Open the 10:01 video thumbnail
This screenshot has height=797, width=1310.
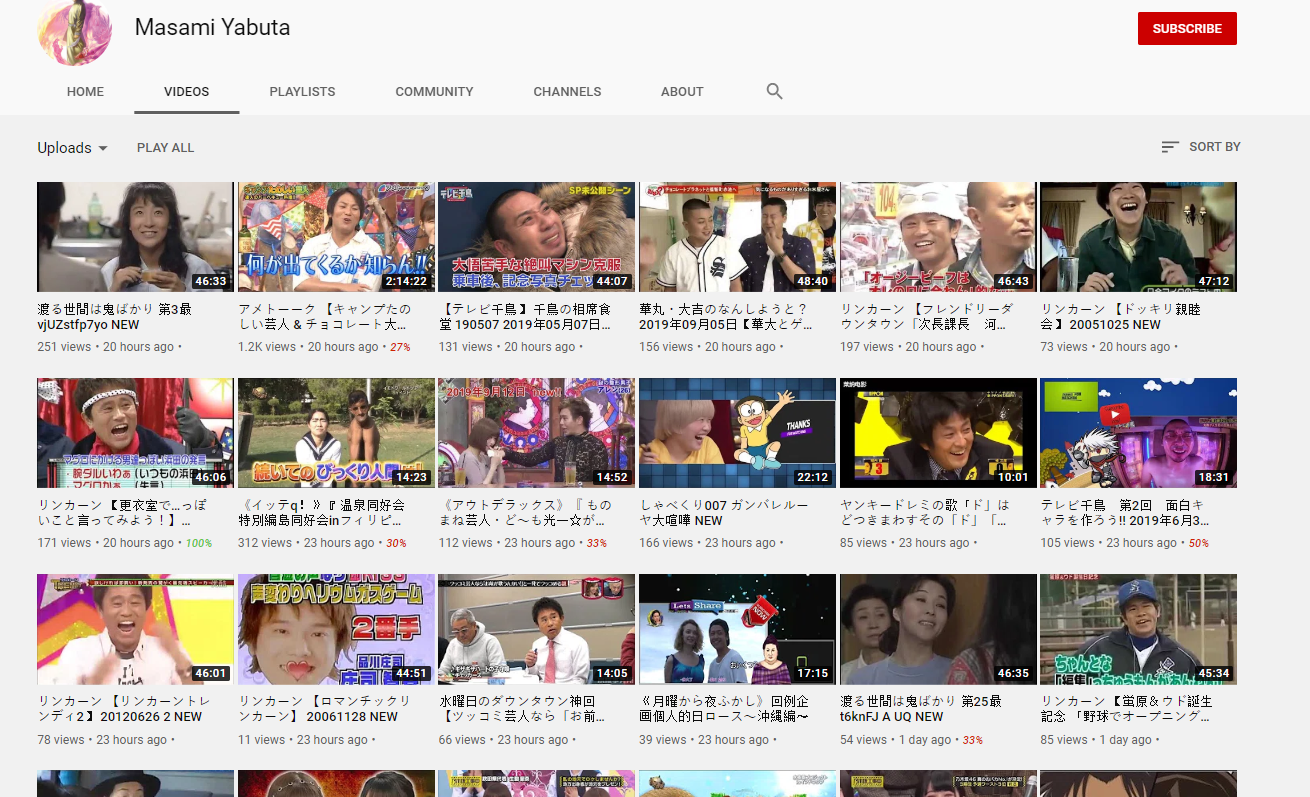pos(938,433)
